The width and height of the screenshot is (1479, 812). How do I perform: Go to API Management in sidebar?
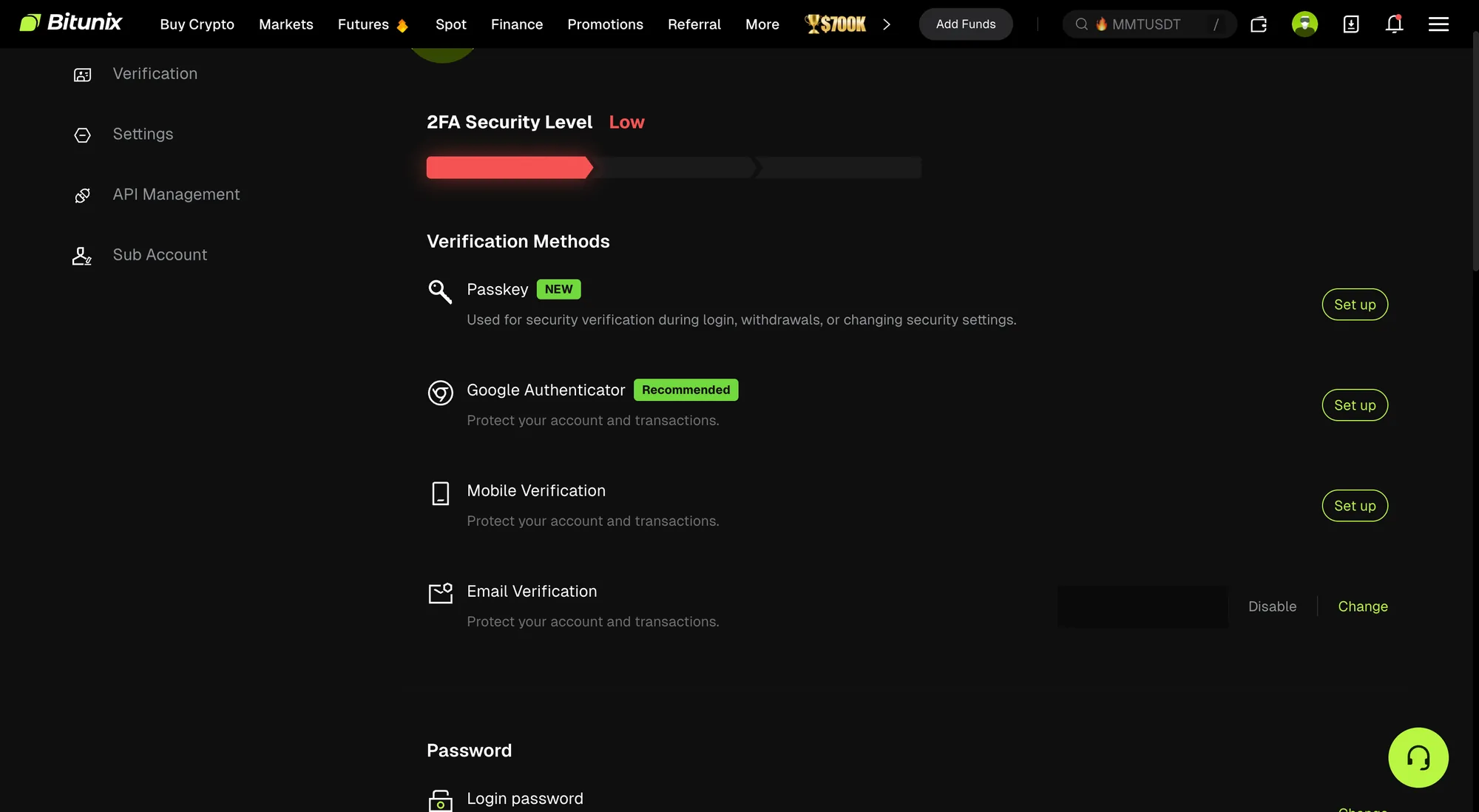tap(176, 194)
